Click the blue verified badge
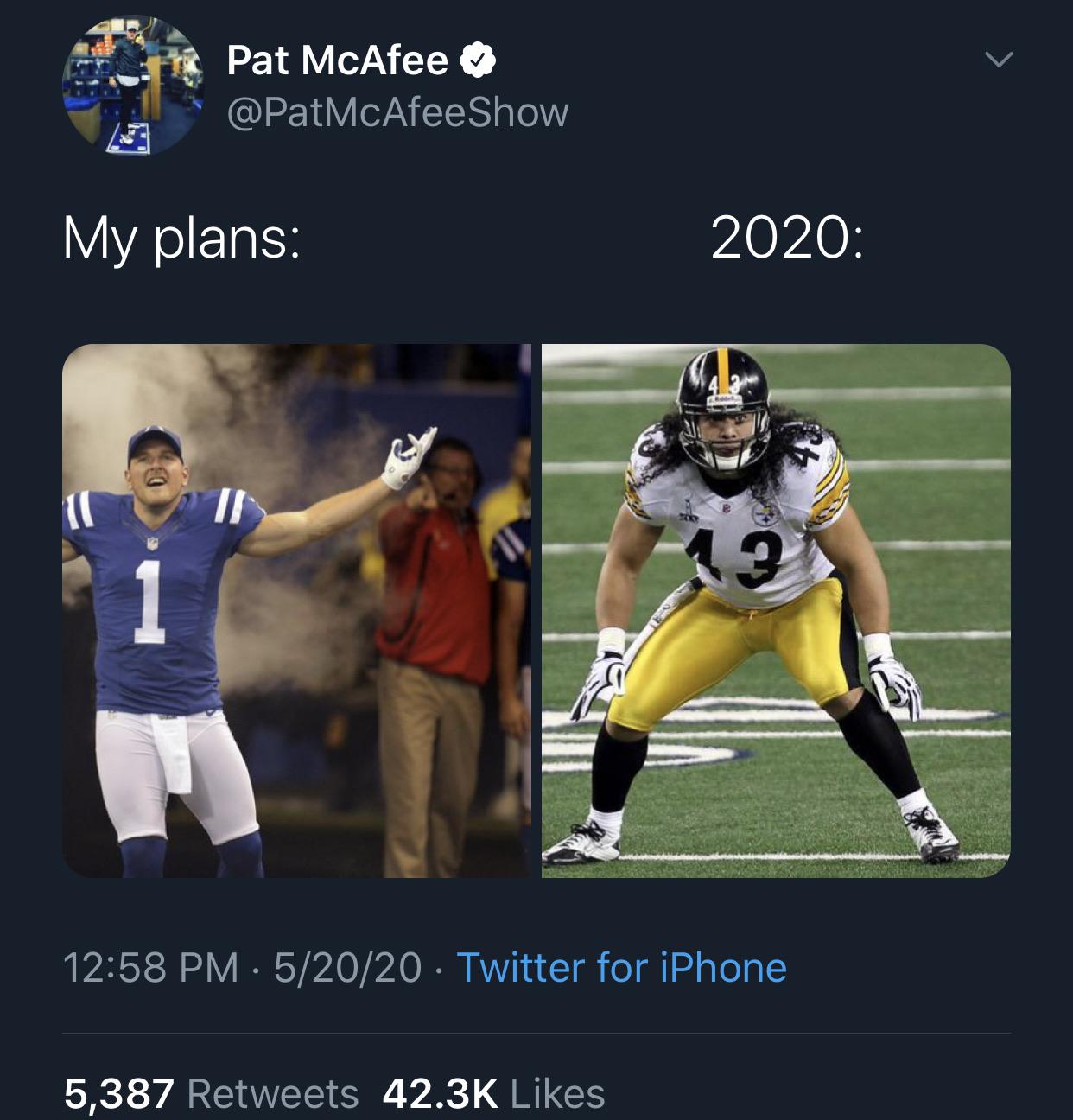Image resolution: width=1073 pixels, height=1120 pixels. click(478, 60)
